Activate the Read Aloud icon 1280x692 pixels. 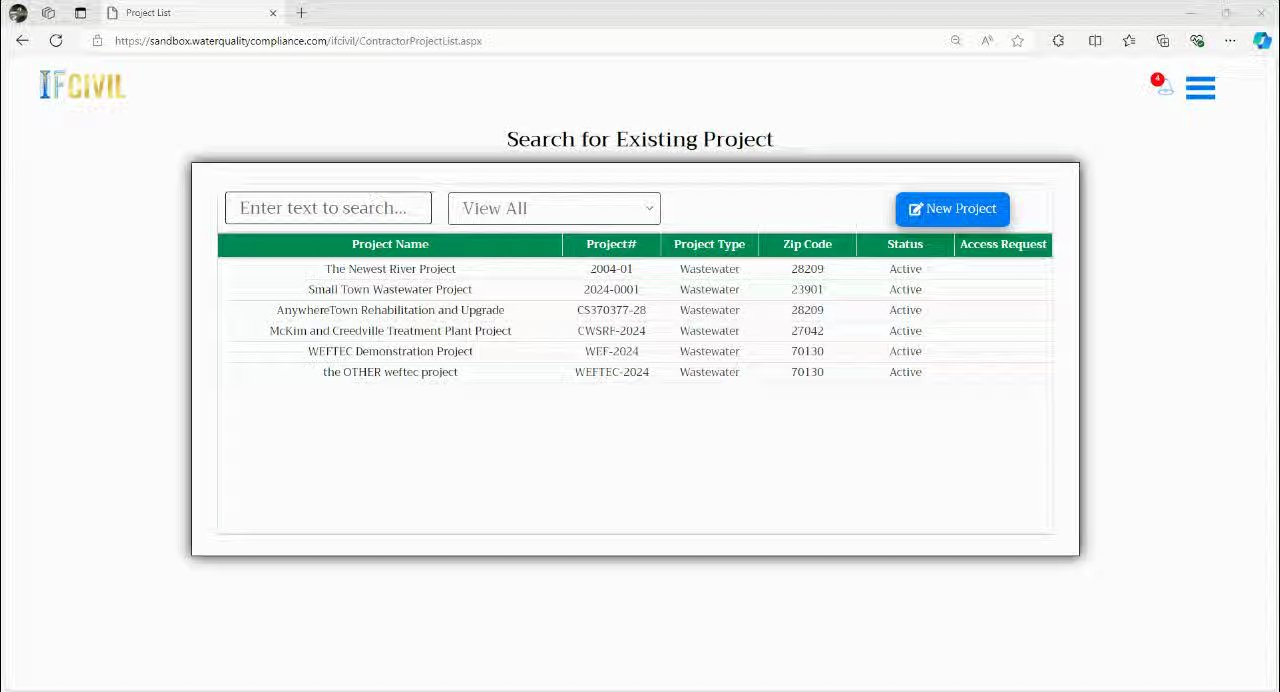[987, 41]
